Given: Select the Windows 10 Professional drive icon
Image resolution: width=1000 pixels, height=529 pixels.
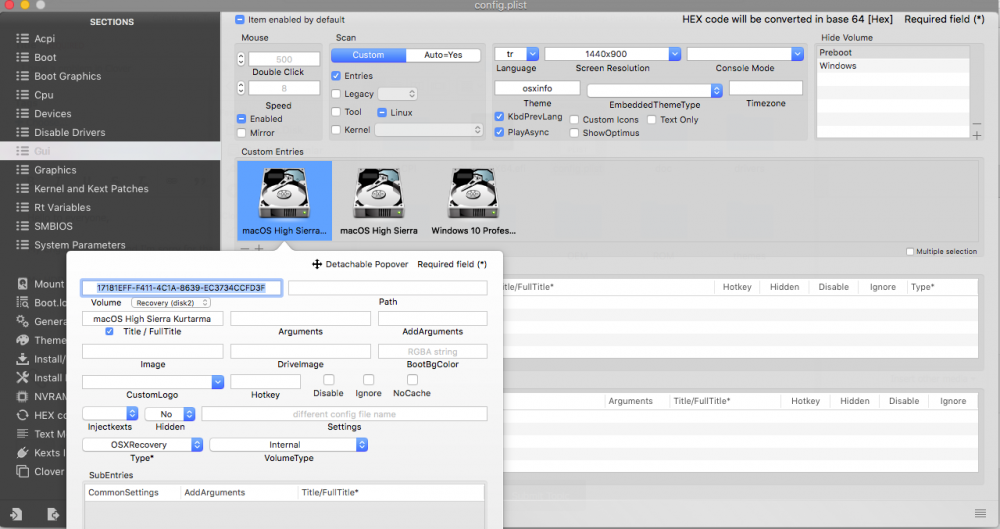Looking at the screenshot, I should coord(473,194).
